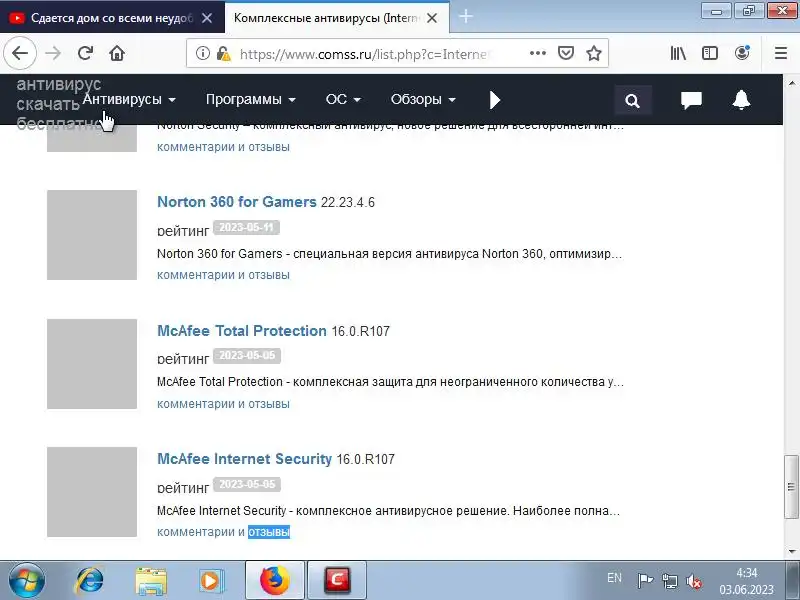The image size is (800, 600).
Task: Click the scrollbar up arrow
Action: coord(791,82)
